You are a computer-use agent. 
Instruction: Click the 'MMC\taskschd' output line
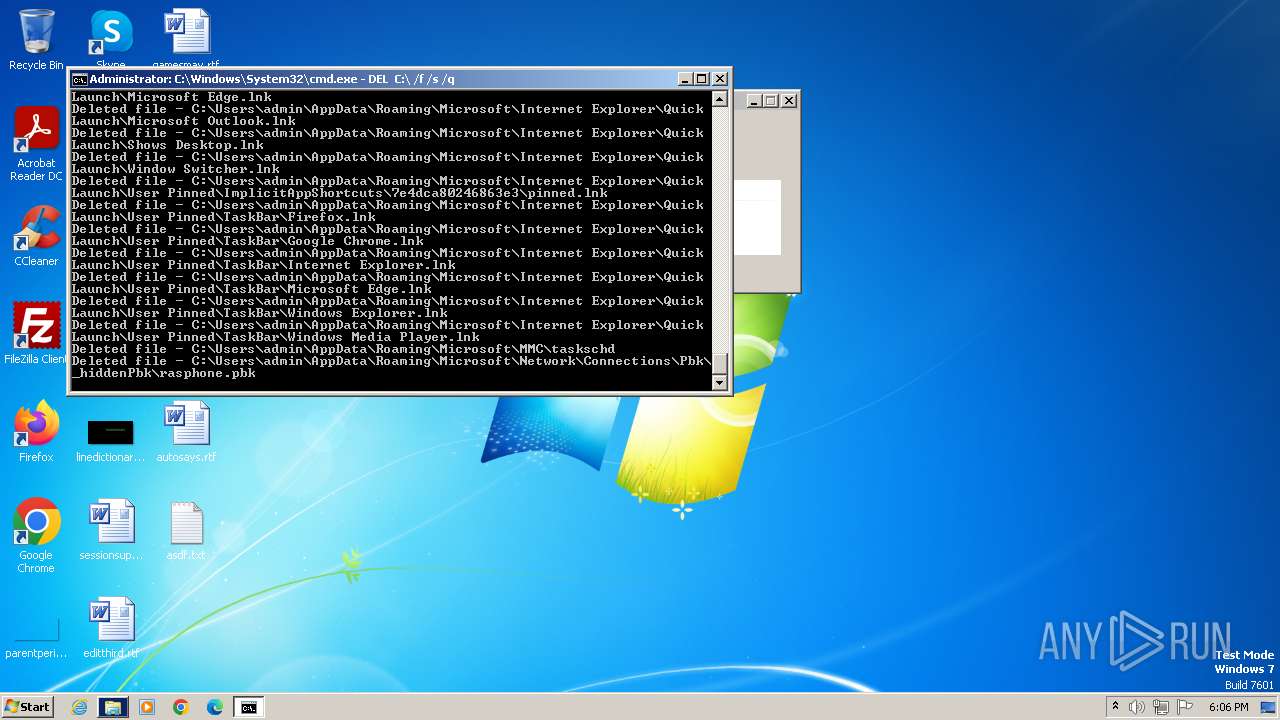(344, 349)
